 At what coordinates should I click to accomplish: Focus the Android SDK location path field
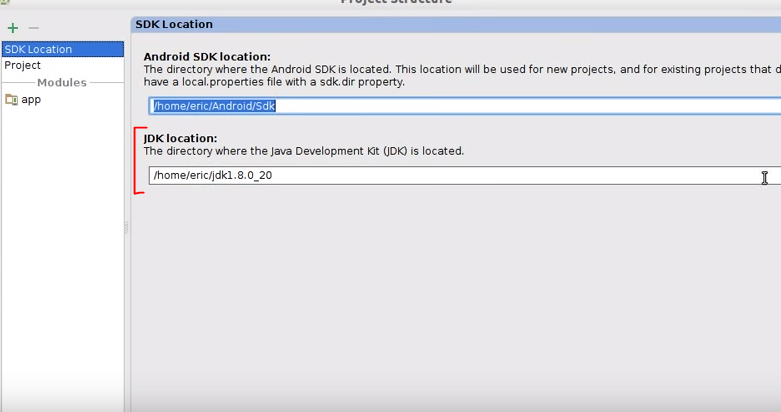464,106
